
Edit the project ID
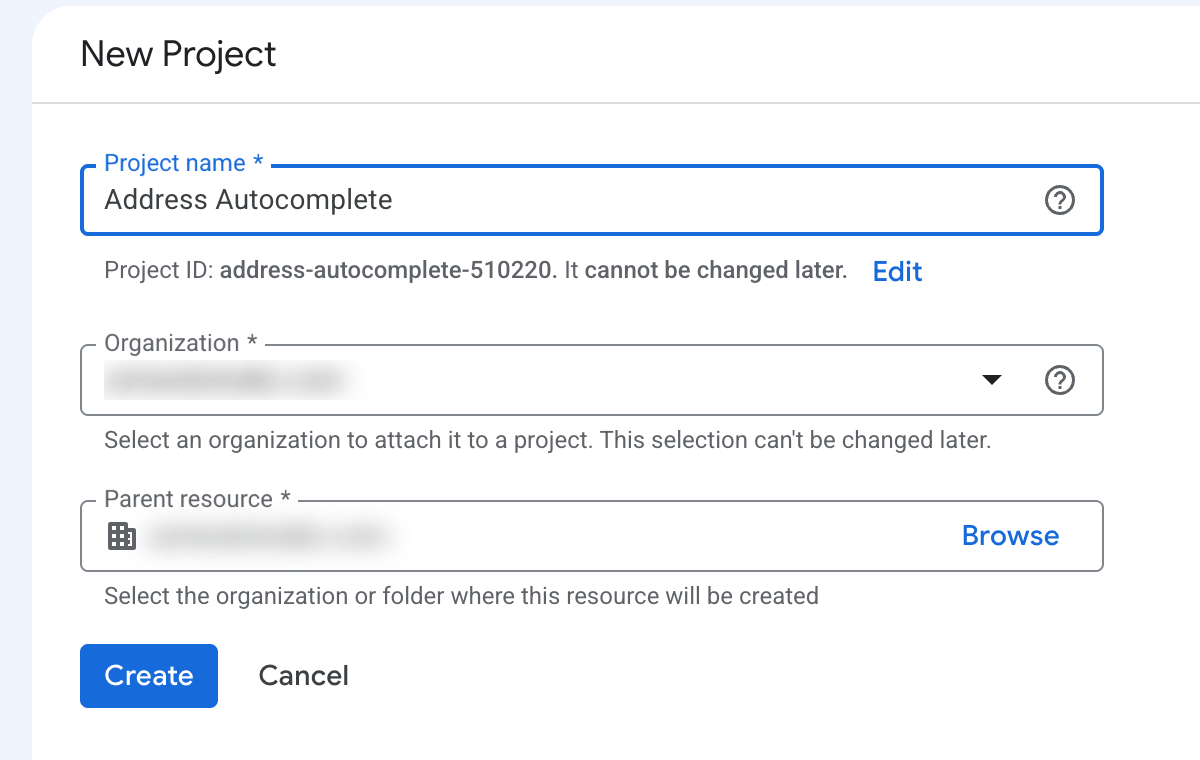pyautogui.click(x=897, y=271)
